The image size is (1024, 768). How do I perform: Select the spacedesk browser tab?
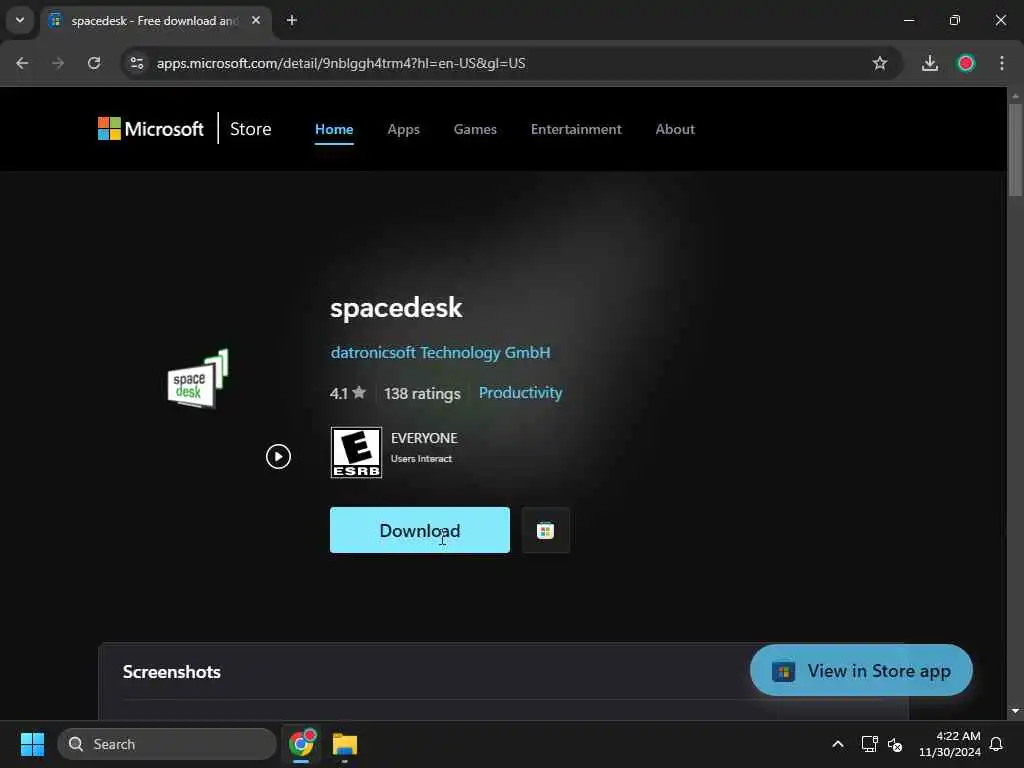[154, 21]
